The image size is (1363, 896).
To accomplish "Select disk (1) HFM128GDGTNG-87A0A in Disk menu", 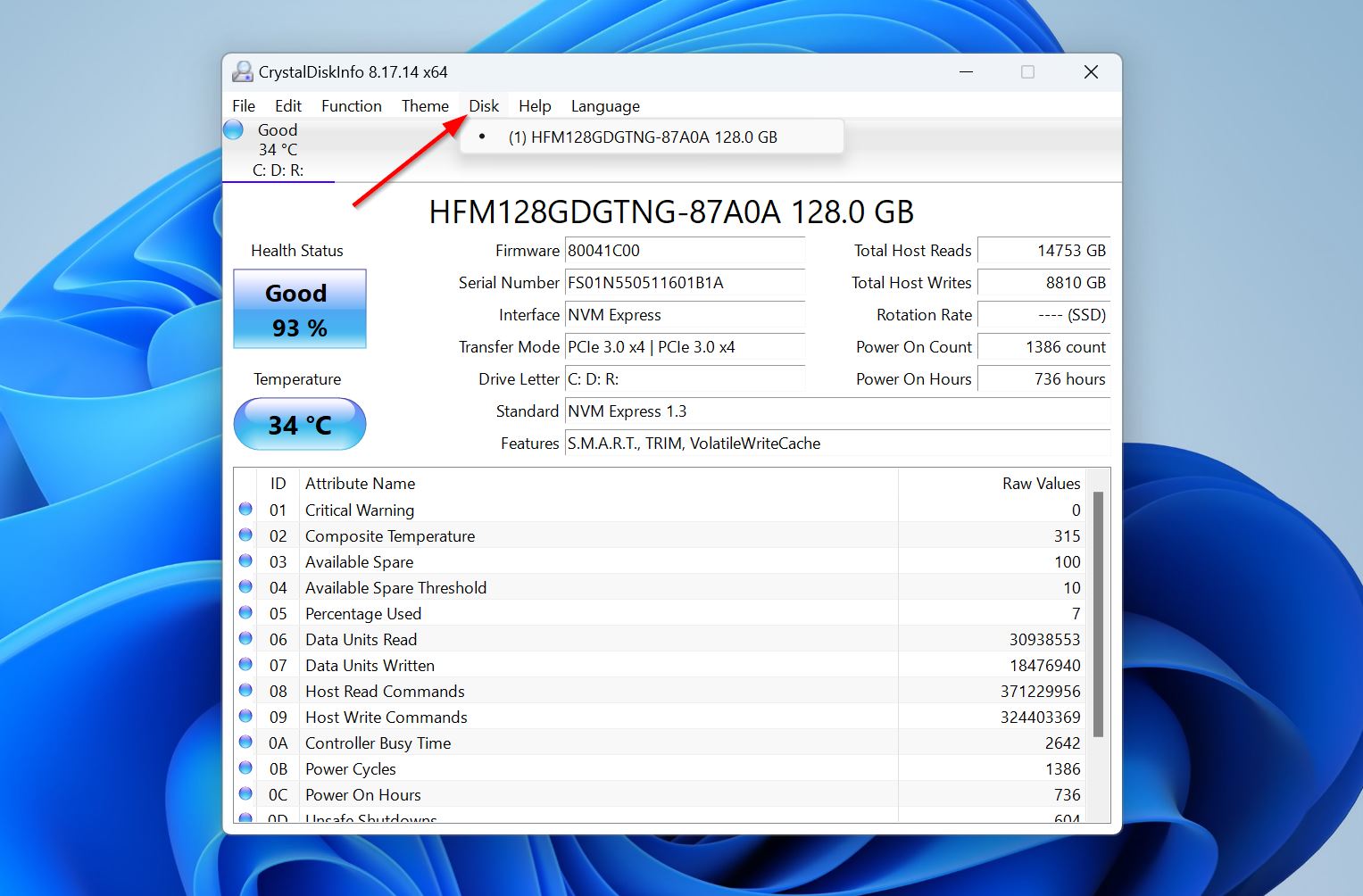I will pos(643,137).
